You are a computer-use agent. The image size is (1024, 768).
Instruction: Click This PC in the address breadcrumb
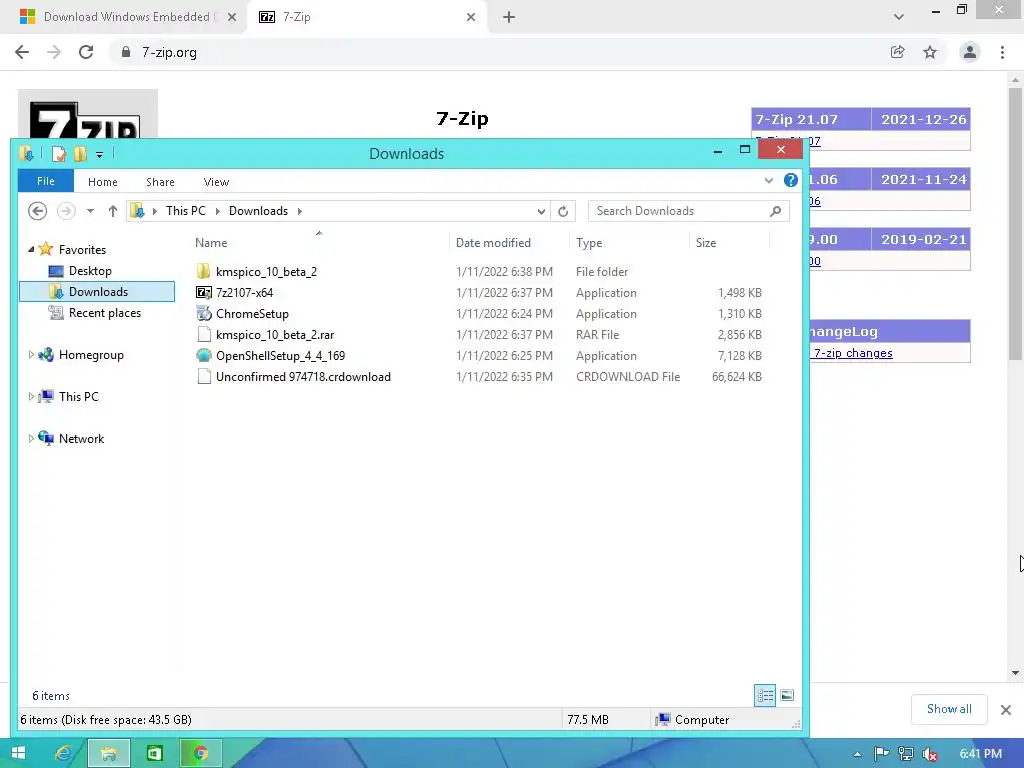click(x=185, y=211)
